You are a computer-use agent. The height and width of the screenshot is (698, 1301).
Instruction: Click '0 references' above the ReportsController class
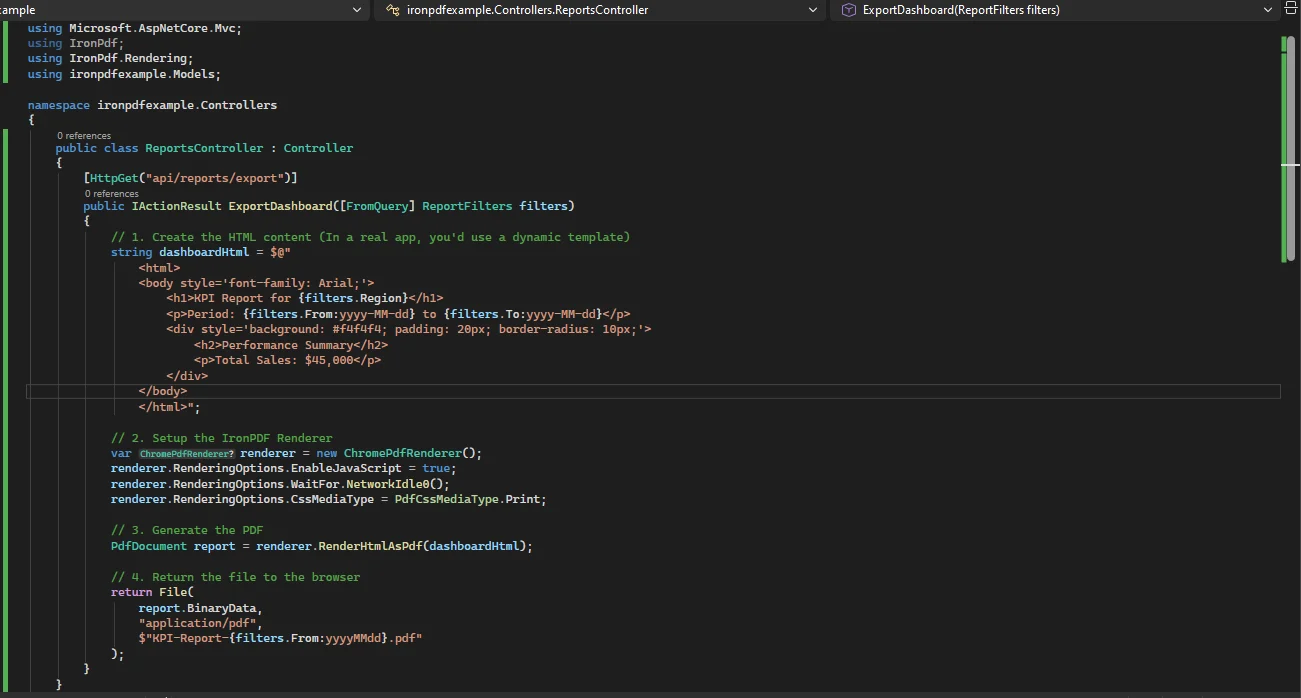(84, 135)
